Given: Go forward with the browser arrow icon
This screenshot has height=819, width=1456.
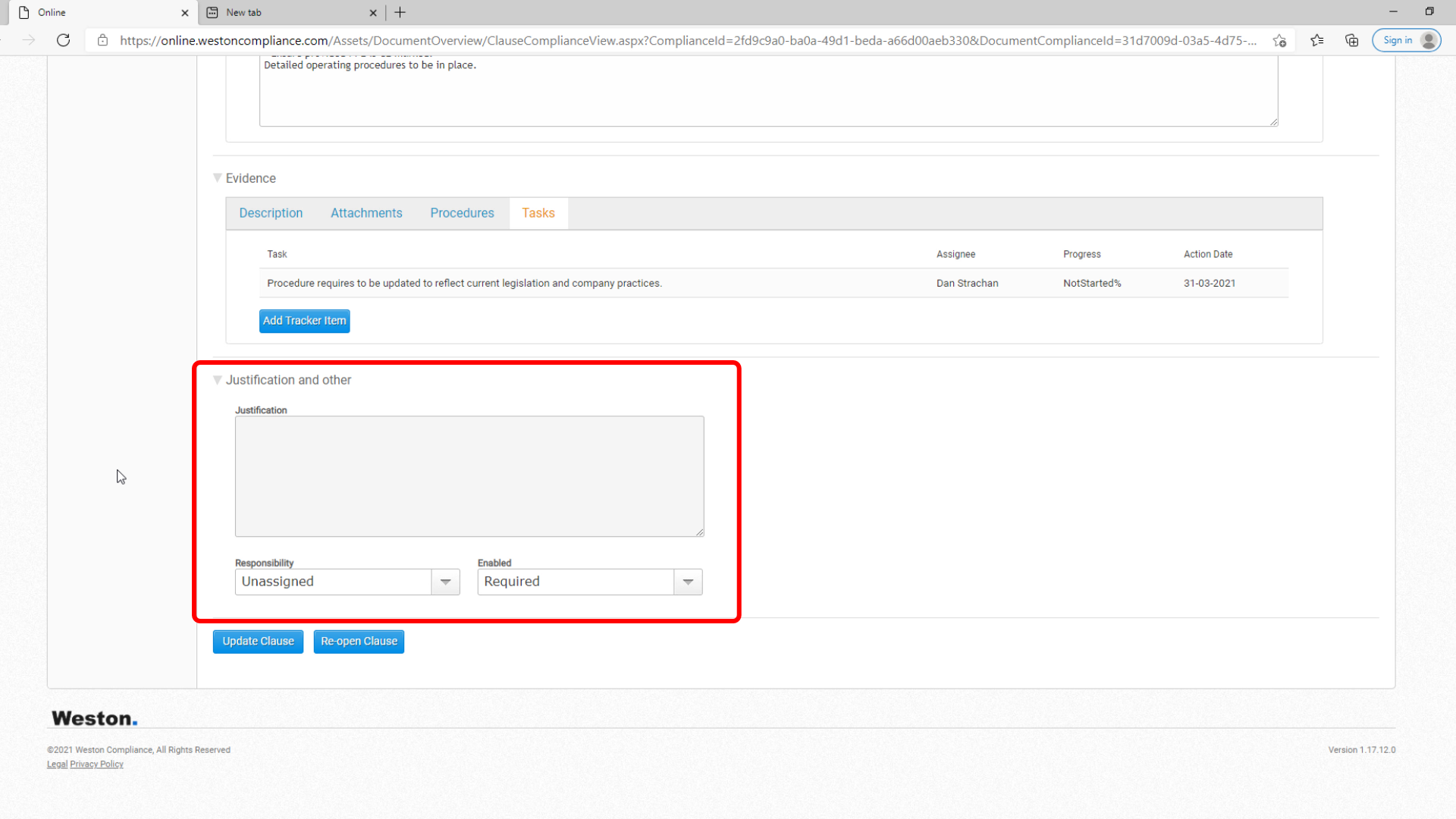Looking at the screenshot, I should point(29,40).
